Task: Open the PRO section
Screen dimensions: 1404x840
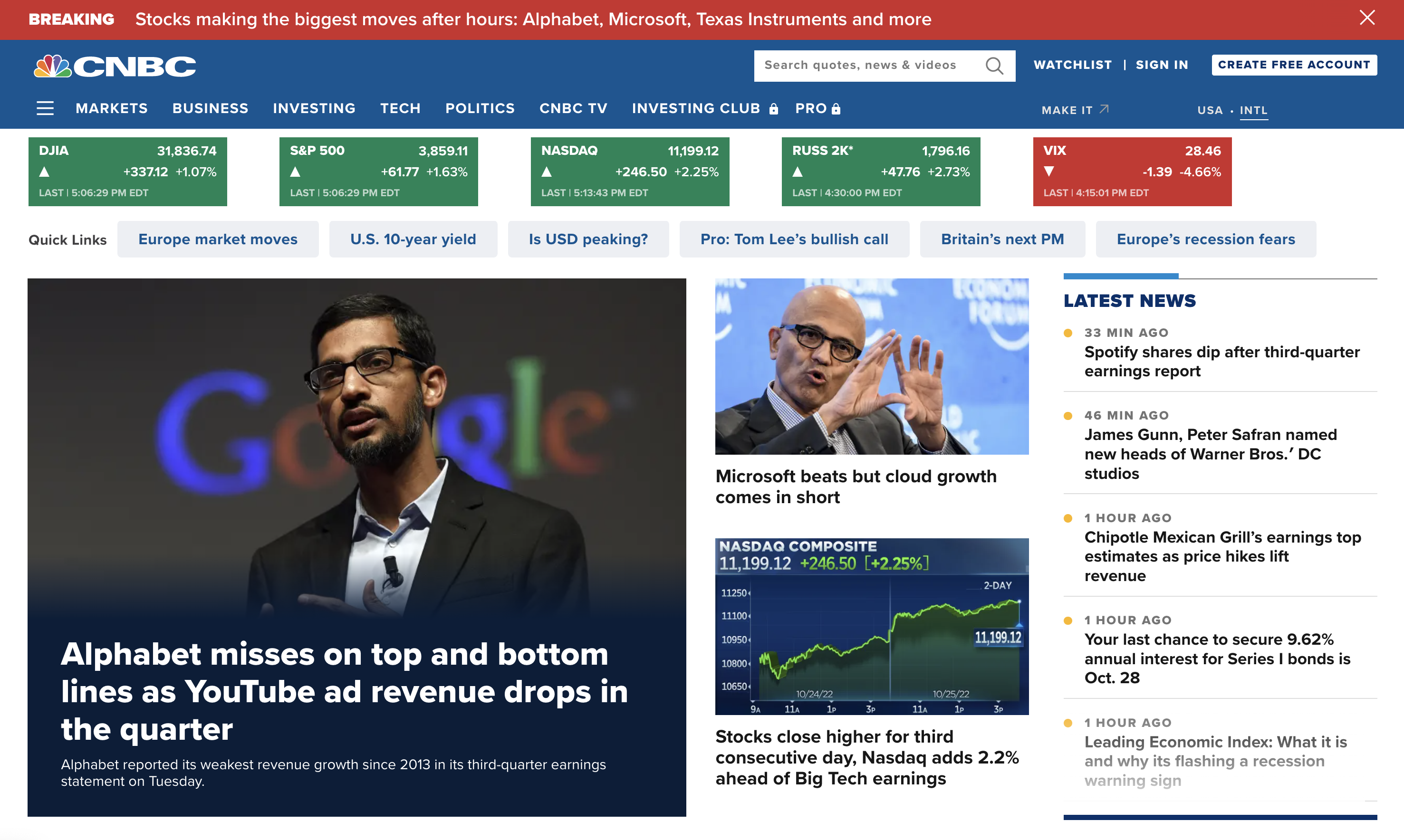Action: tap(811, 108)
